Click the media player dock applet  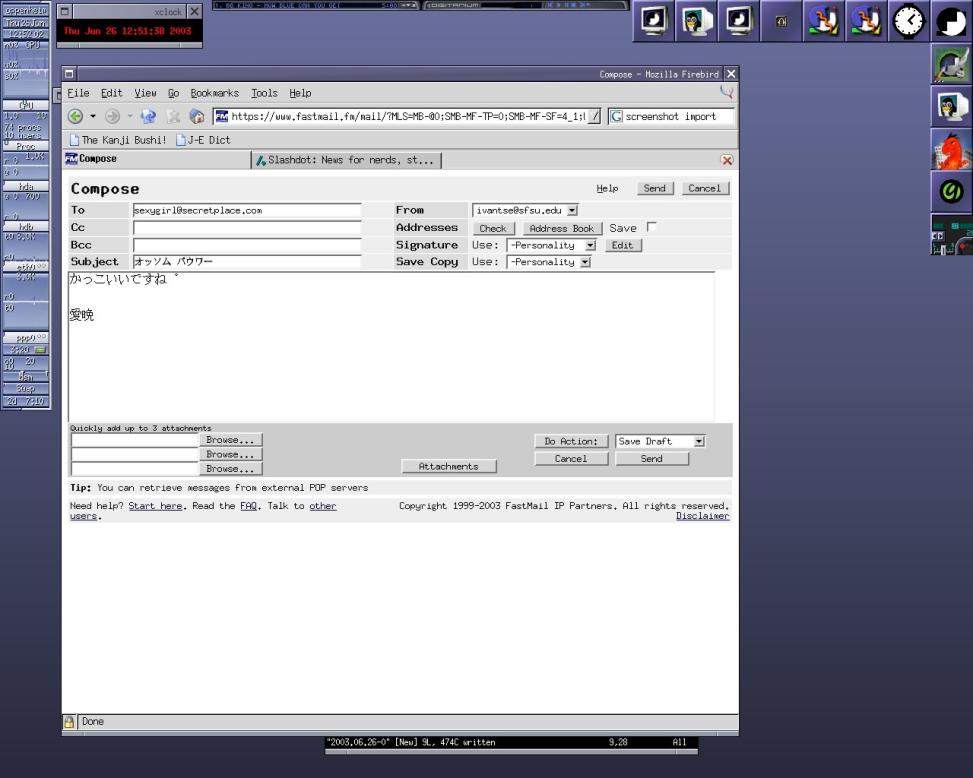[951, 235]
